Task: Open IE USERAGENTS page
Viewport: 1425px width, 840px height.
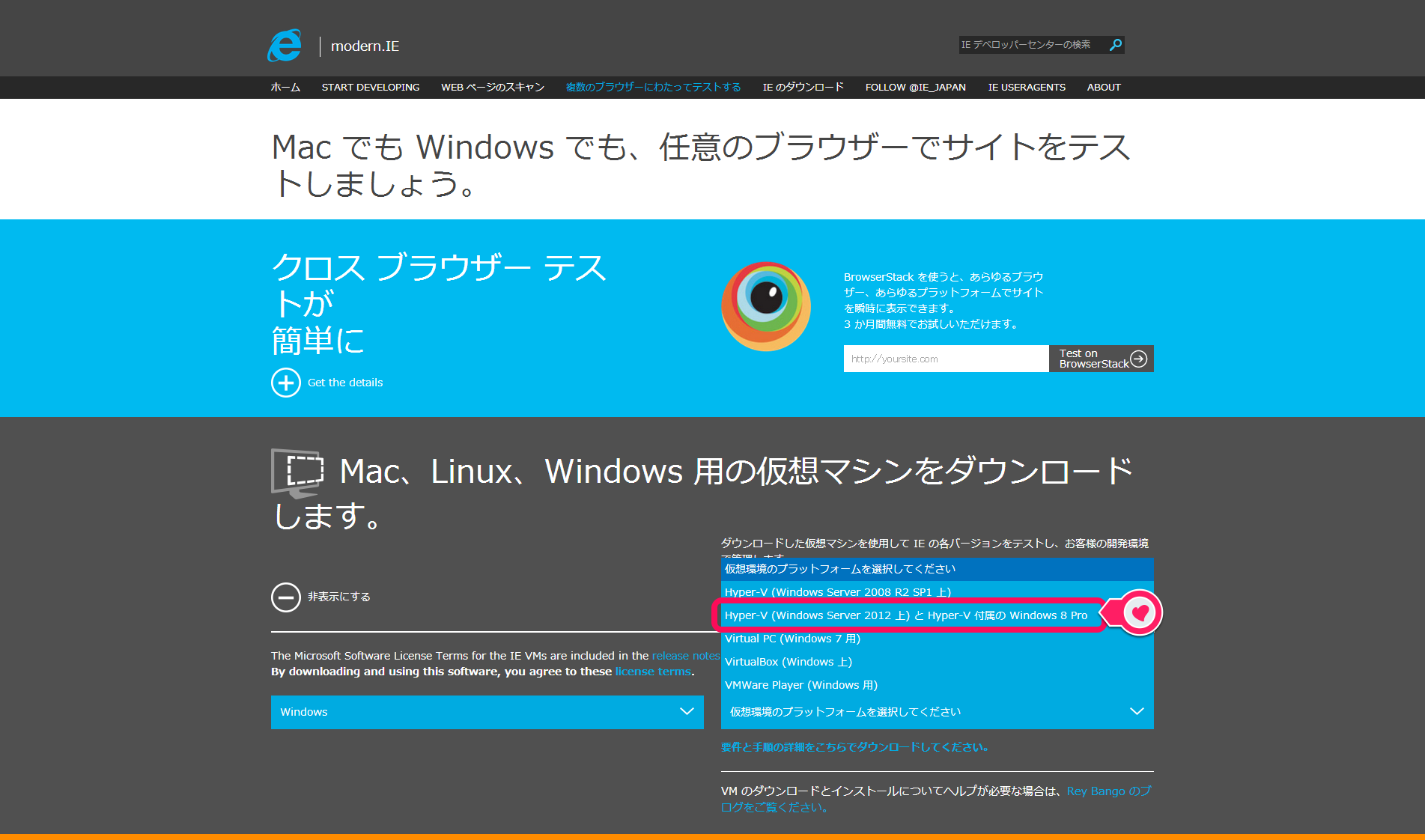Action: pos(1027,88)
